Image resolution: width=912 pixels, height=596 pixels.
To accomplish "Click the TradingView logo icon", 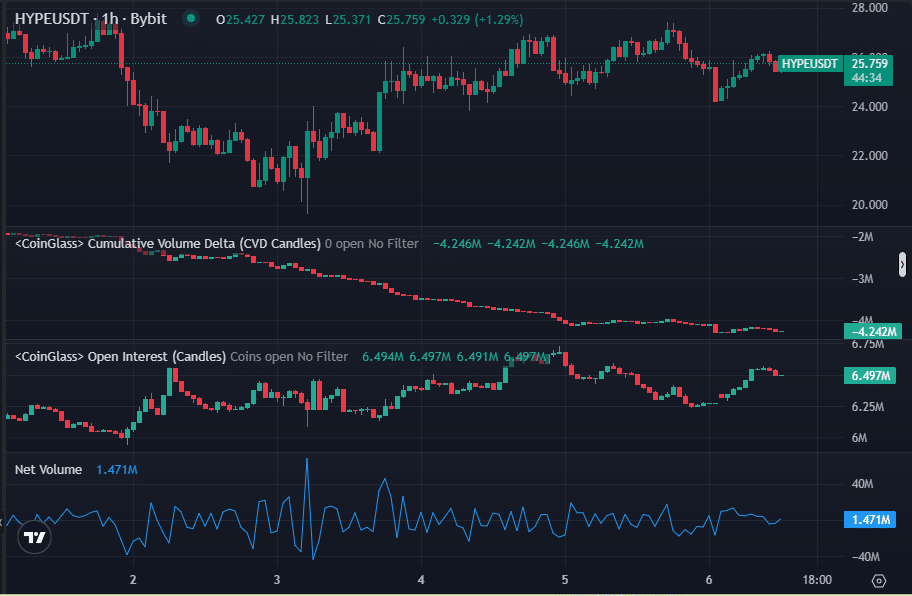I will (x=35, y=538).
